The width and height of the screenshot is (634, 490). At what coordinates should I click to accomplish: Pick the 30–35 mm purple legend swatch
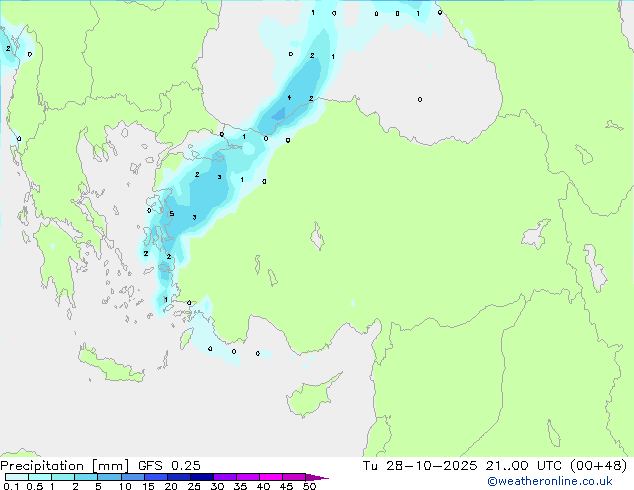coord(224,477)
